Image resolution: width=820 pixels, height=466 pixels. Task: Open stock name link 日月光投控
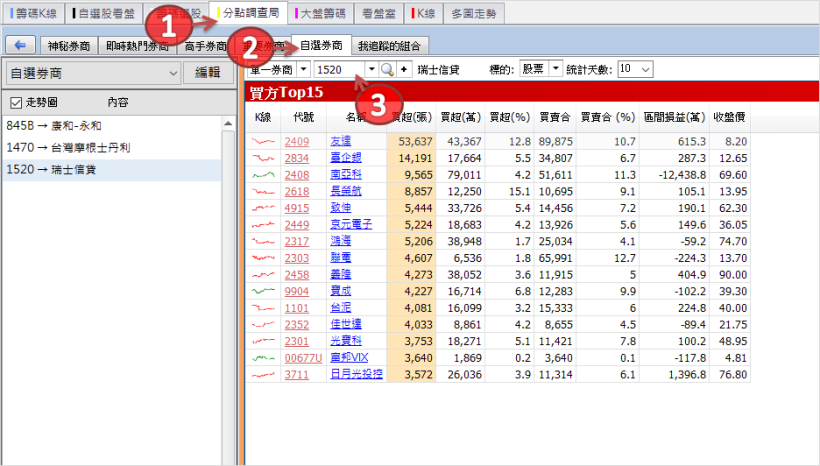point(356,374)
